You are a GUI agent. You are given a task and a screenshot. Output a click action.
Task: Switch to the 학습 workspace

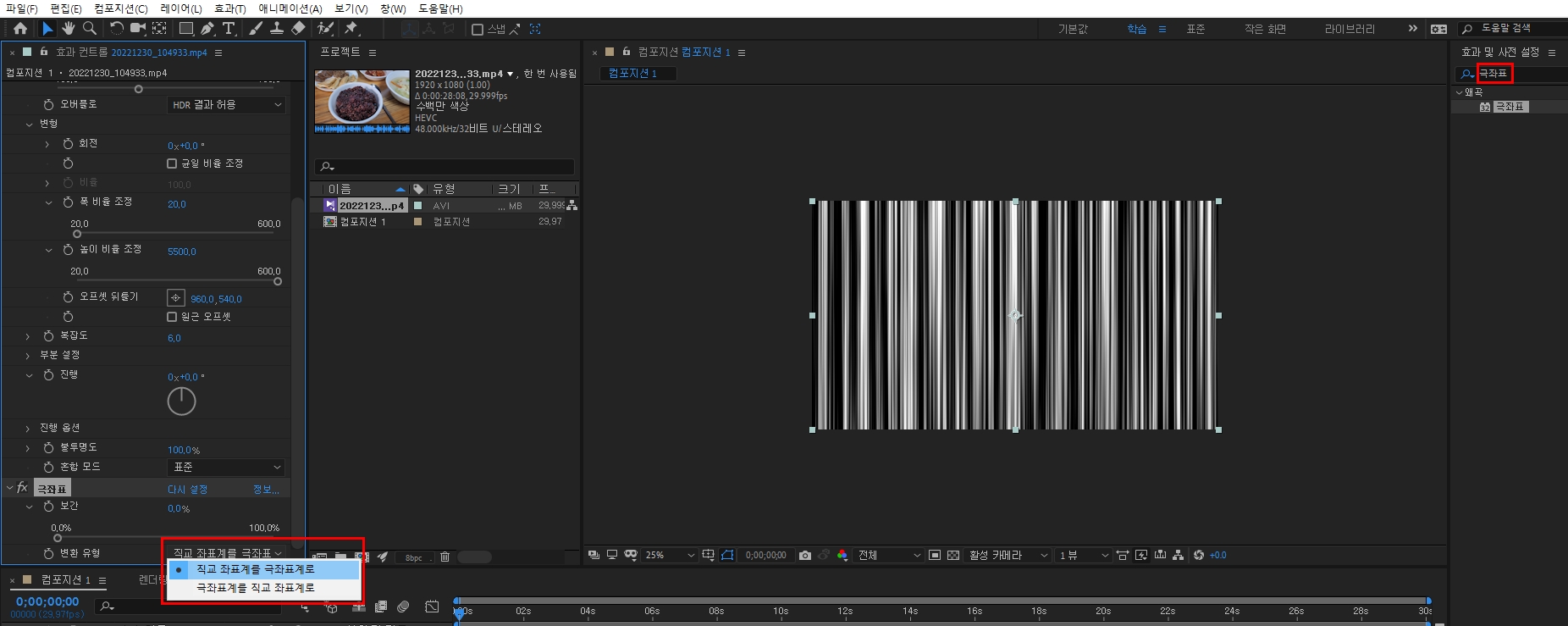click(x=1136, y=30)
